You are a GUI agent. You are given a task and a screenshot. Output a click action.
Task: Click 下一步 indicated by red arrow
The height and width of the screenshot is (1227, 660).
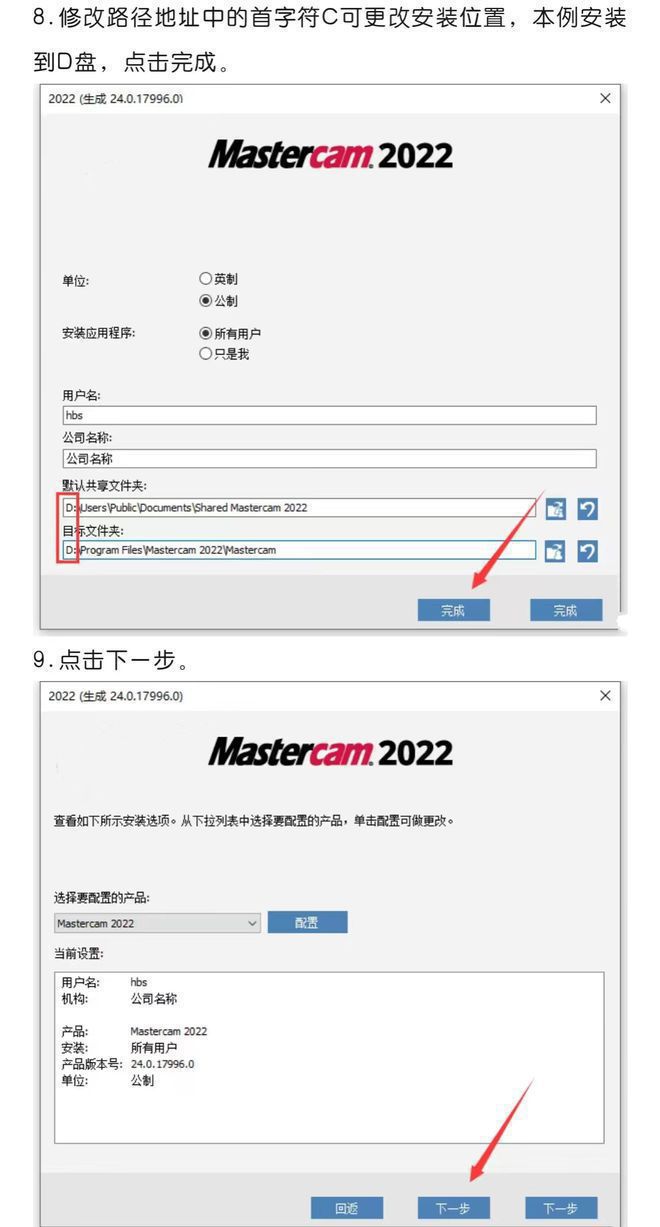pos(454,1208)
